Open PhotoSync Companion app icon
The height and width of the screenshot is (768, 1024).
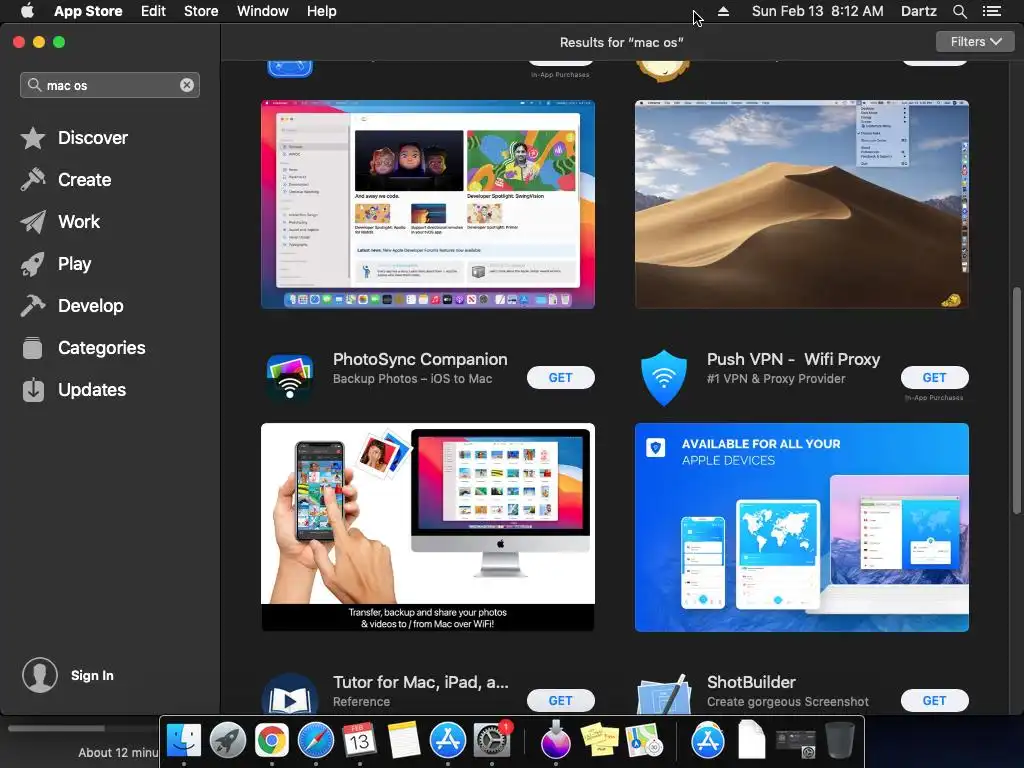[x=290, y=377]
